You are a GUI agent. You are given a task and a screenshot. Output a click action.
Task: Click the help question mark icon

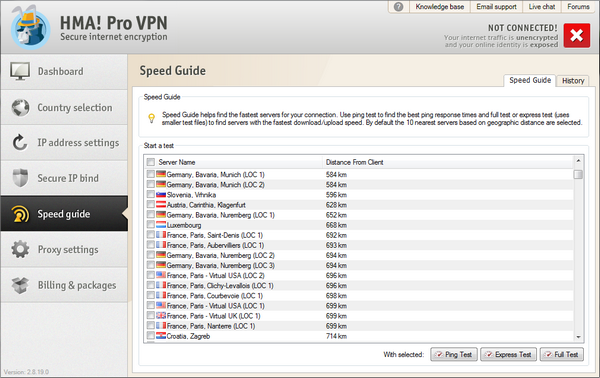click(398, 7)
